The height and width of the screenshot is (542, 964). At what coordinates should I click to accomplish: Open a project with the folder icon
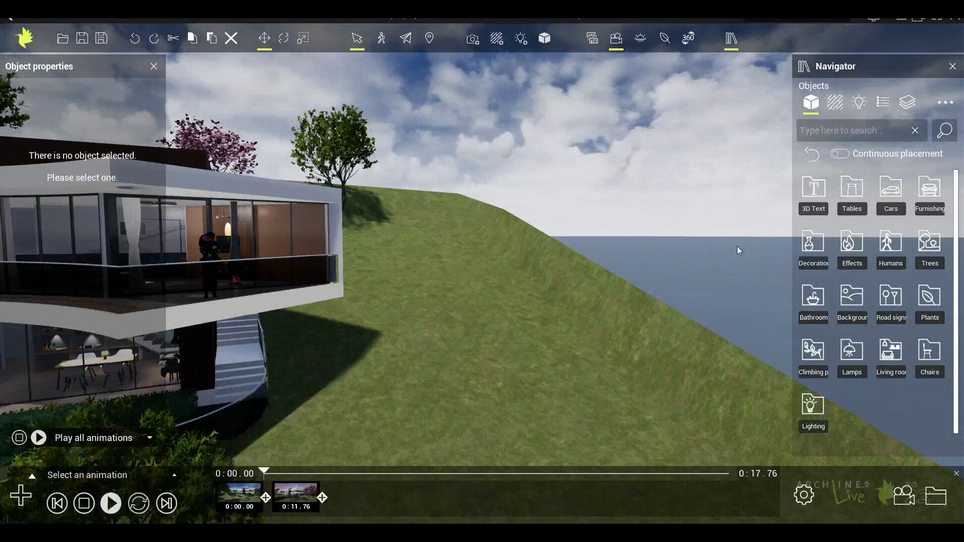coord(62,38)
